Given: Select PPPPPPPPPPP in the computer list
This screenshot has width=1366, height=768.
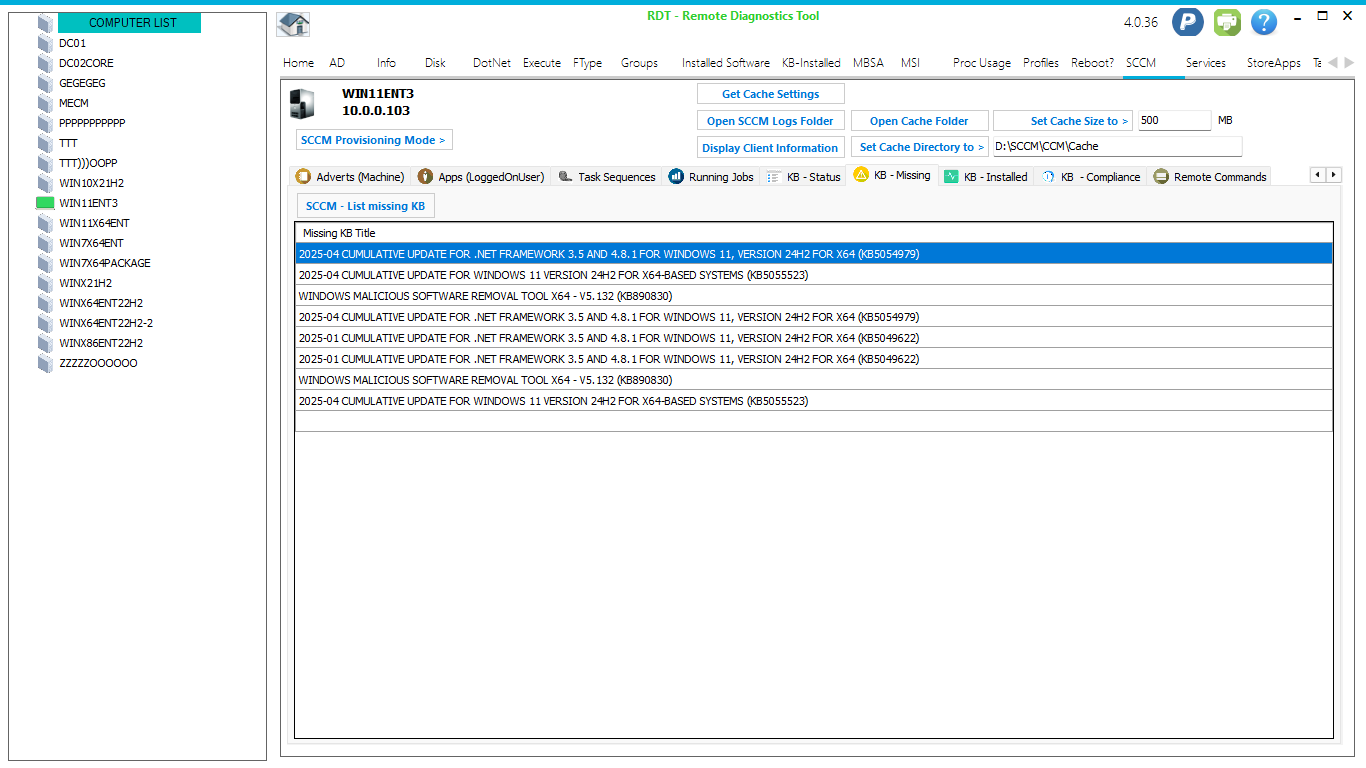Looking at the screenshot, I should [x=92, y=123].
